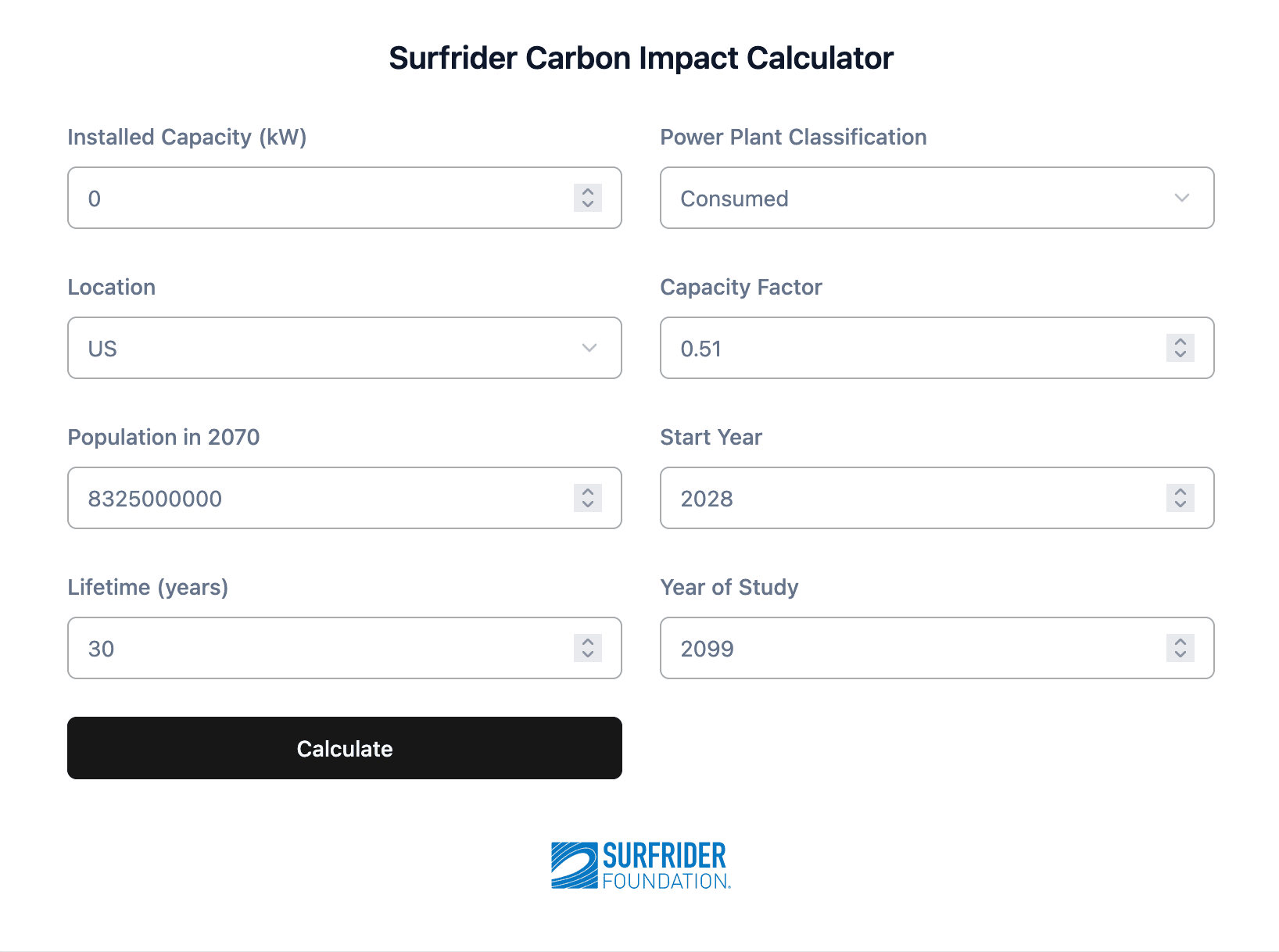Increase the Lifetime years using the stepper
This screenshot has width=1279, height=952.
click(586, 642)
